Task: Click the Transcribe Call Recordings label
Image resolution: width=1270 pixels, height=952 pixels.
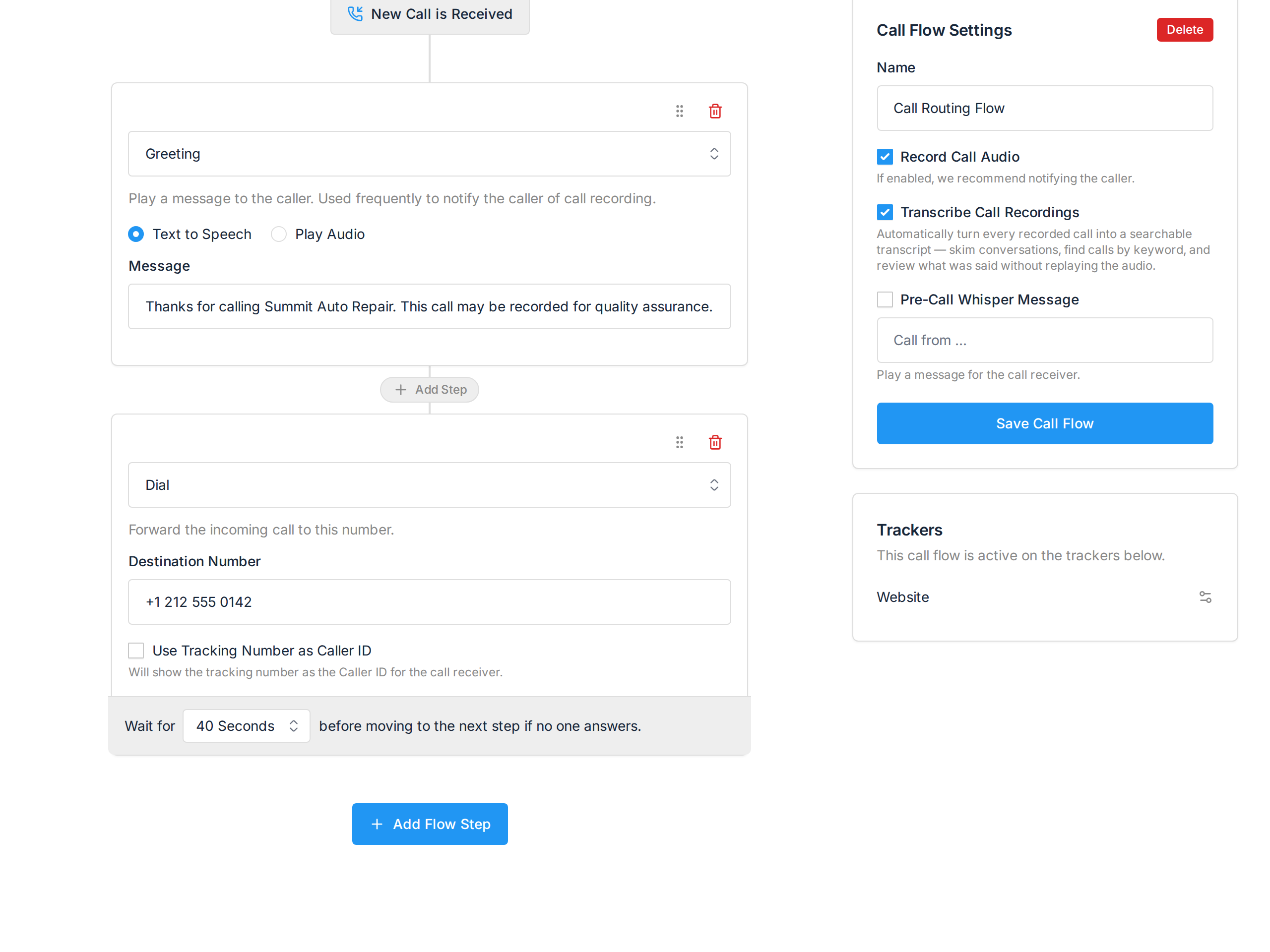Action: (x=989, y=212)
